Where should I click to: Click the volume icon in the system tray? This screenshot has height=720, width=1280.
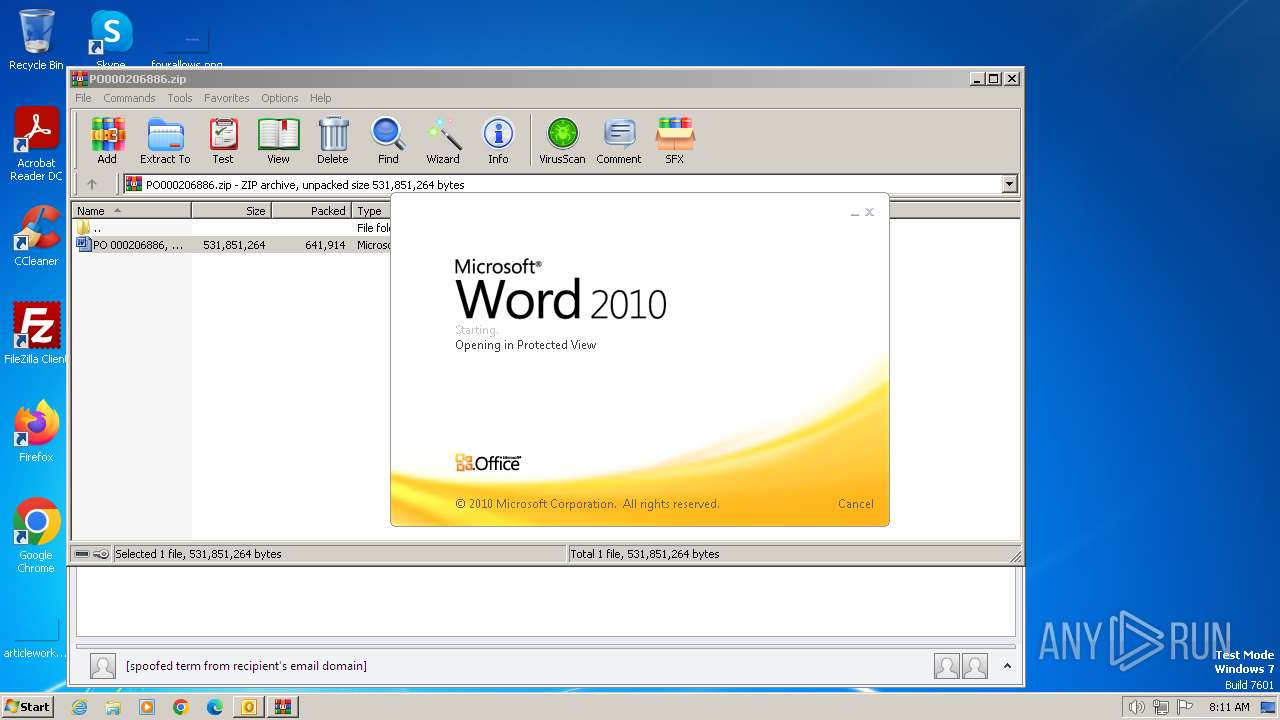click(1136, 707)
